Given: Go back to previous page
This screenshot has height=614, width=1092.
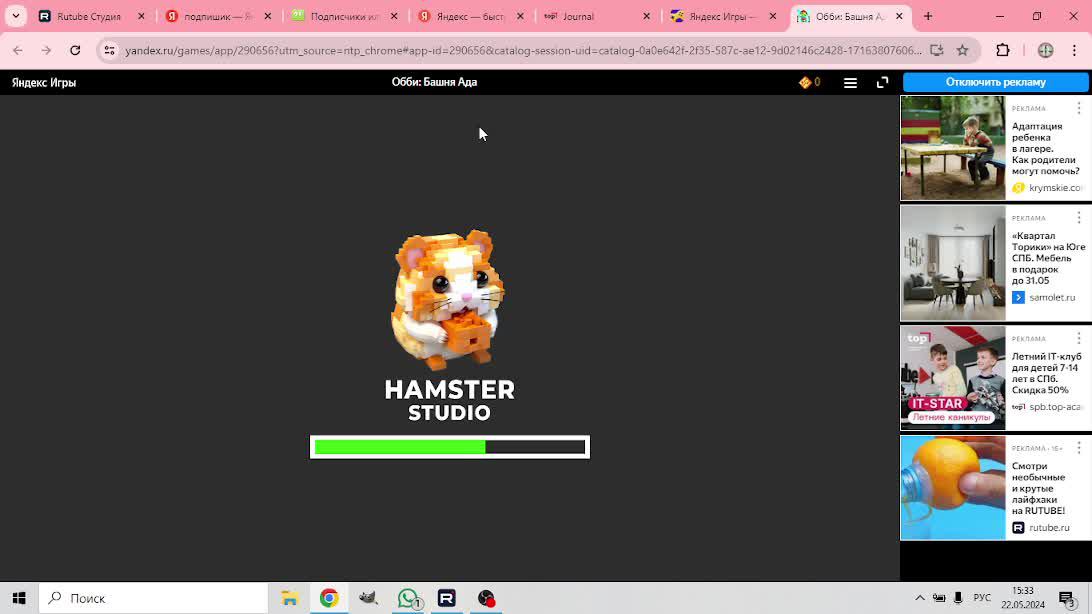Looking at the screenshot, I should pyautogui.click(x=17, y=50).
